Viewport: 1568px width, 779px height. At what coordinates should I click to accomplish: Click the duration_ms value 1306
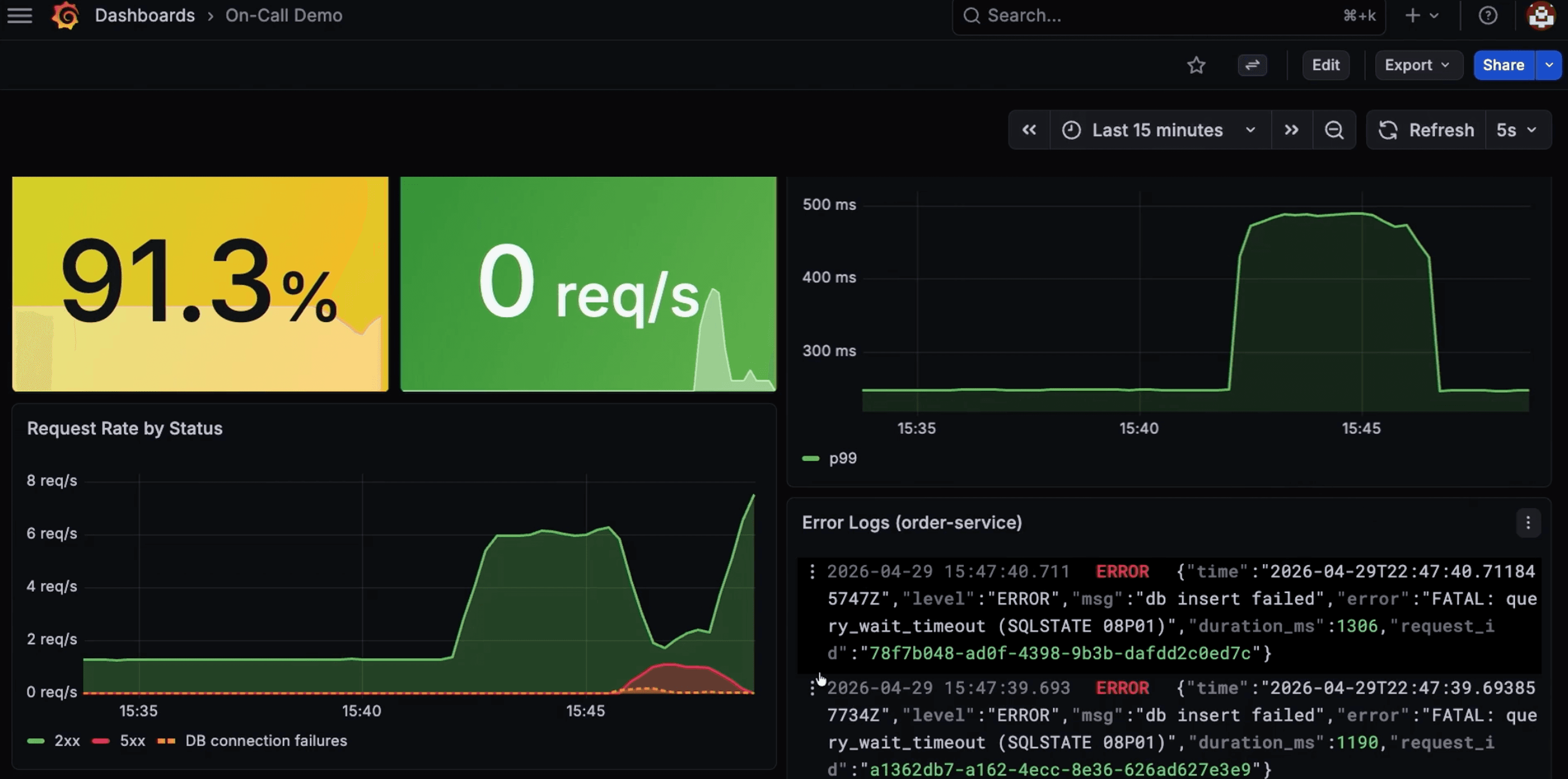1357,626
